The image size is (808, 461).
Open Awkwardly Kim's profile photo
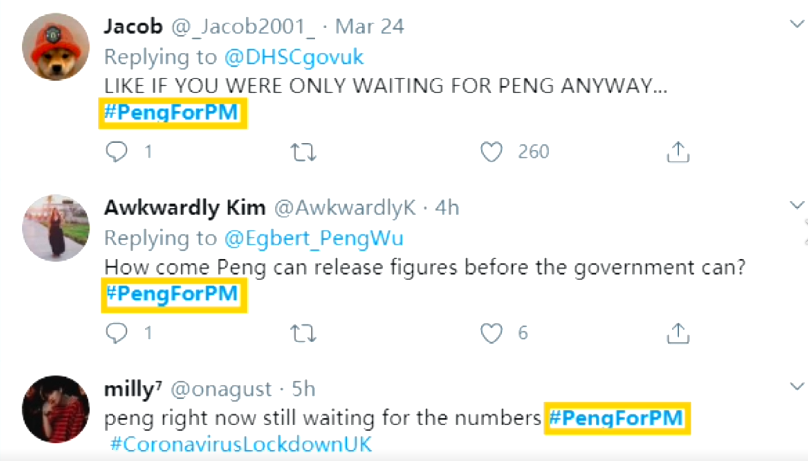(x=56, y=228)
